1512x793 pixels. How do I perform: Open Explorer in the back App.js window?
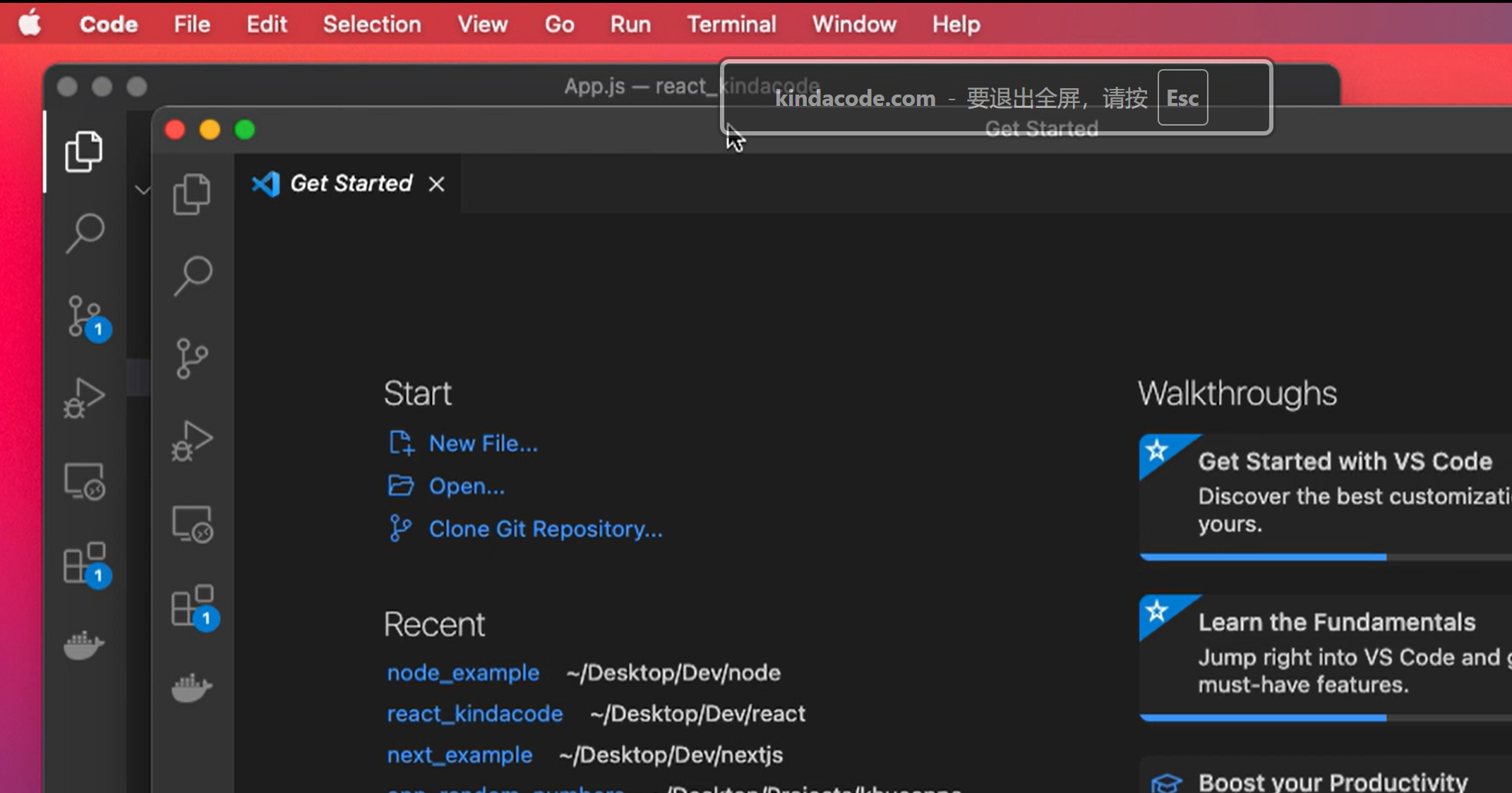[84, 151]
